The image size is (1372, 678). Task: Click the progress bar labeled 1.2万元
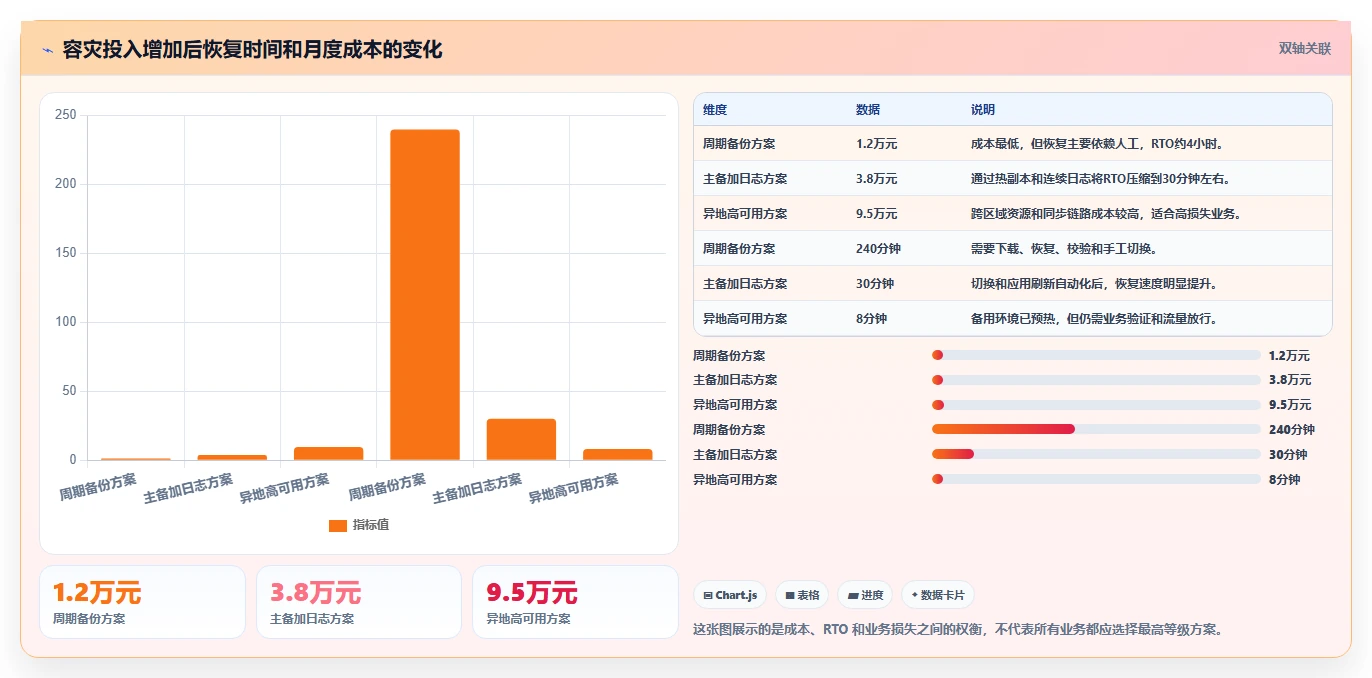1096,356
